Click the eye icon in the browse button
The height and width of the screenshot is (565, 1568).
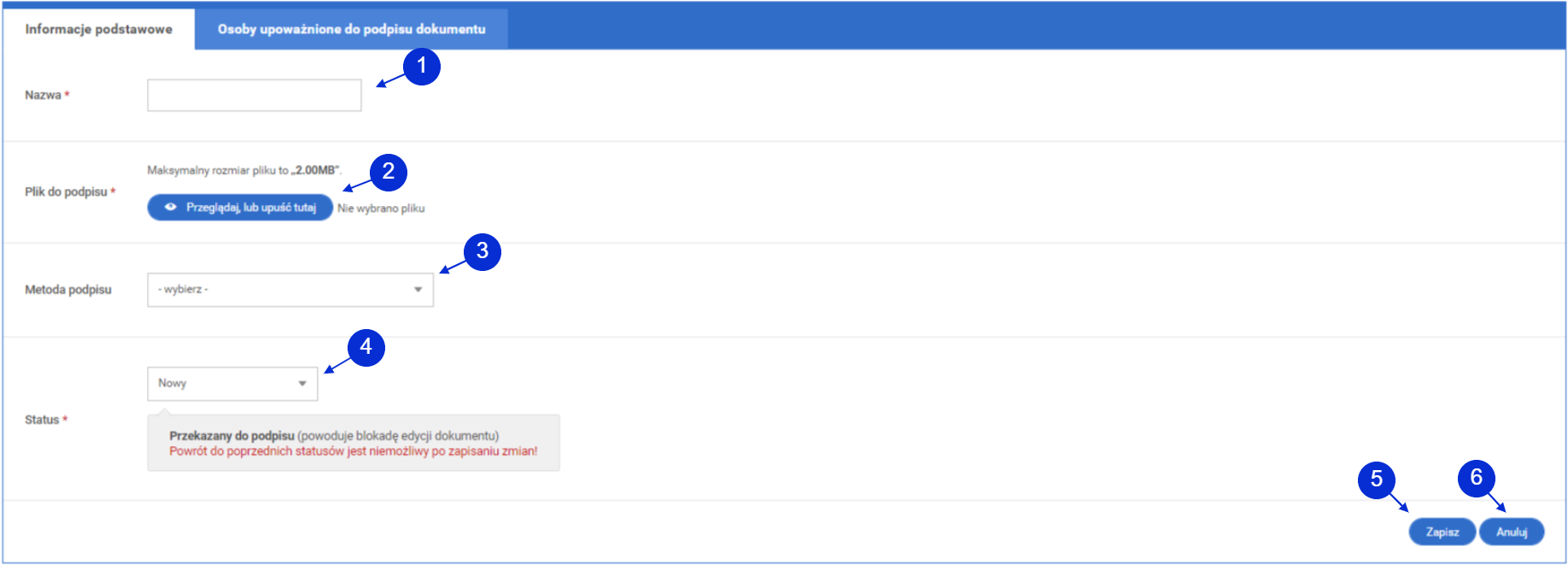171,208
